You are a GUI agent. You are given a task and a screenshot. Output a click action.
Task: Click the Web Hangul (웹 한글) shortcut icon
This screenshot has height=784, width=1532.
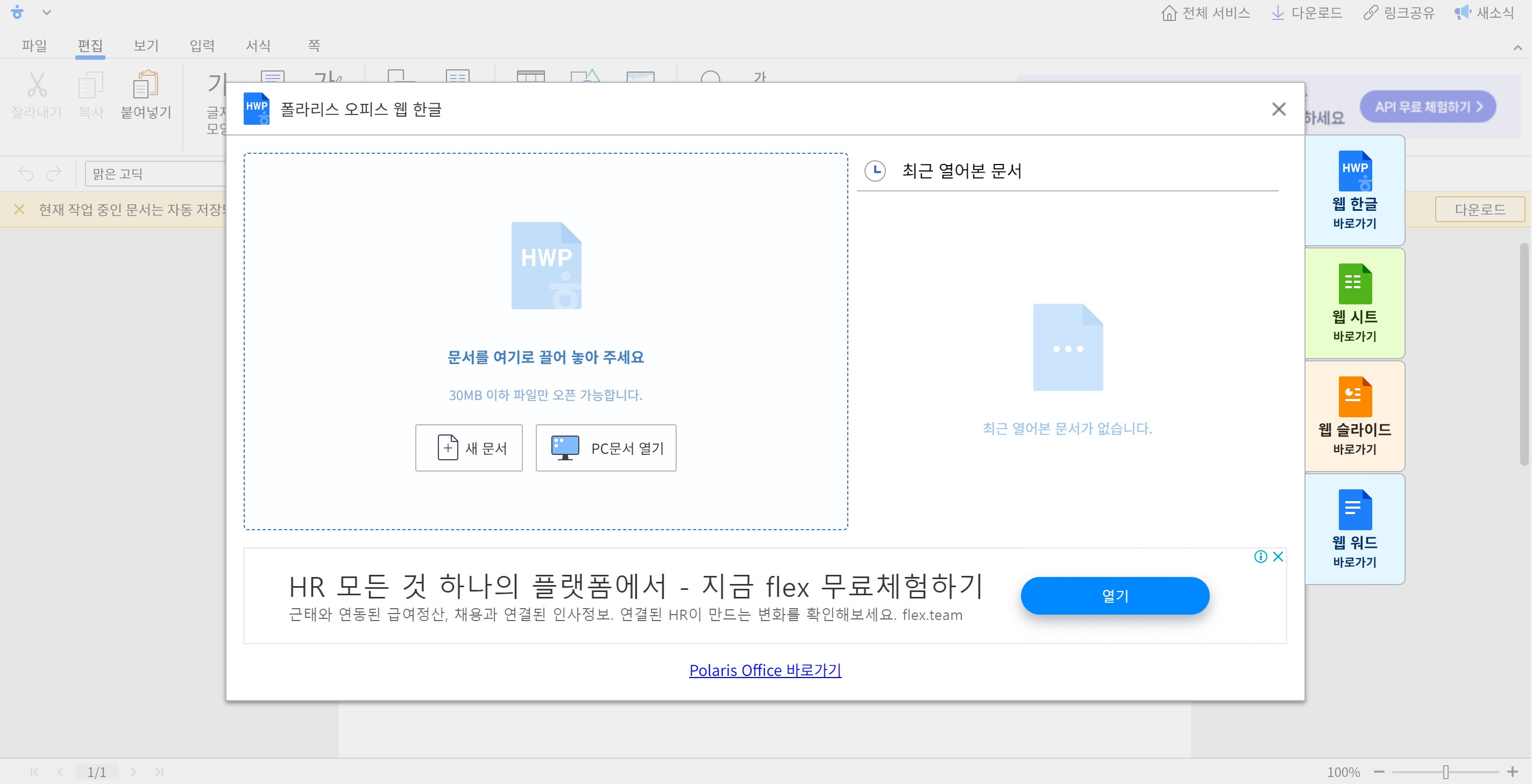(x=1354, y=171)
